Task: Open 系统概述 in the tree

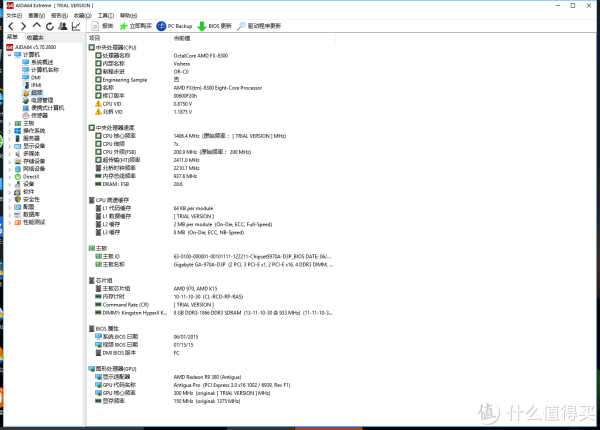Action: point(38,62)
